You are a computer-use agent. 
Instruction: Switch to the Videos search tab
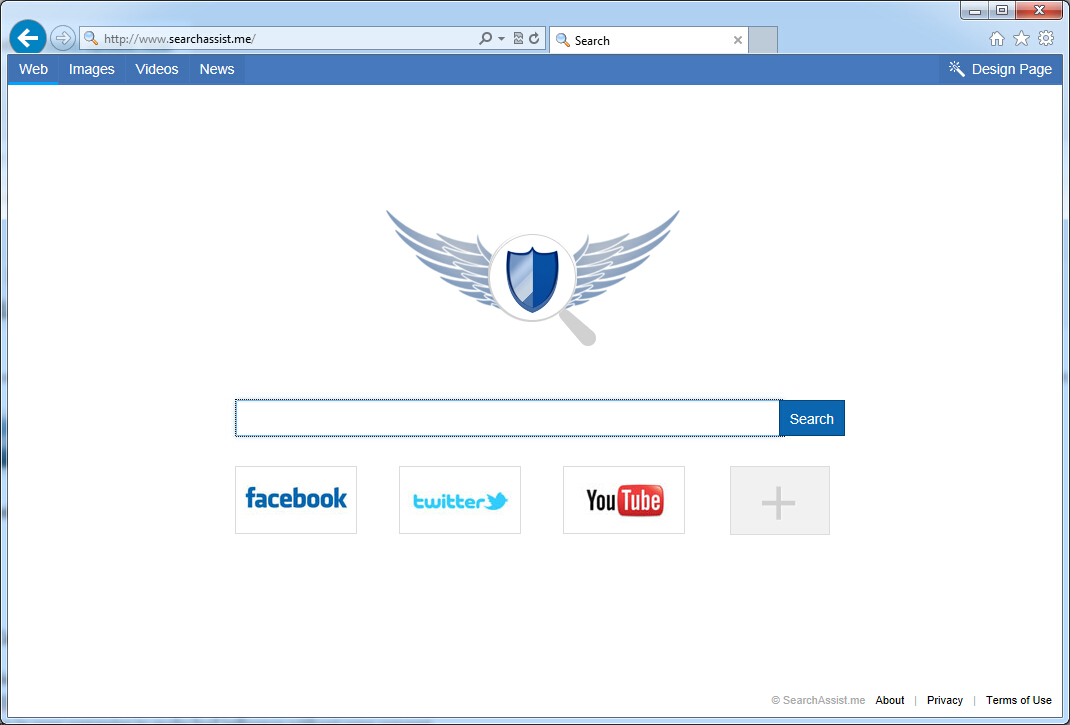(x=157, y=69)
